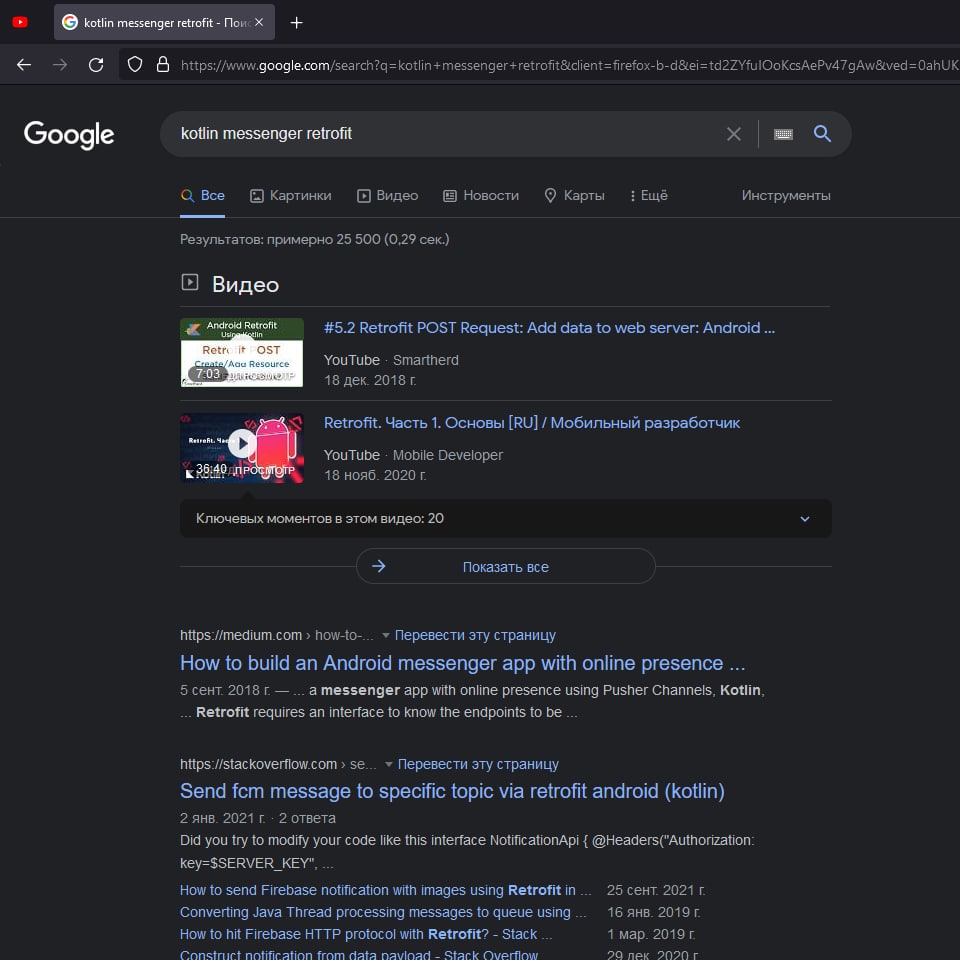Click the https://stackoverflow.com breadcrumb URL
Image resolution: width=960 pixels, height=960 pixels.
(x=258, y=765)
